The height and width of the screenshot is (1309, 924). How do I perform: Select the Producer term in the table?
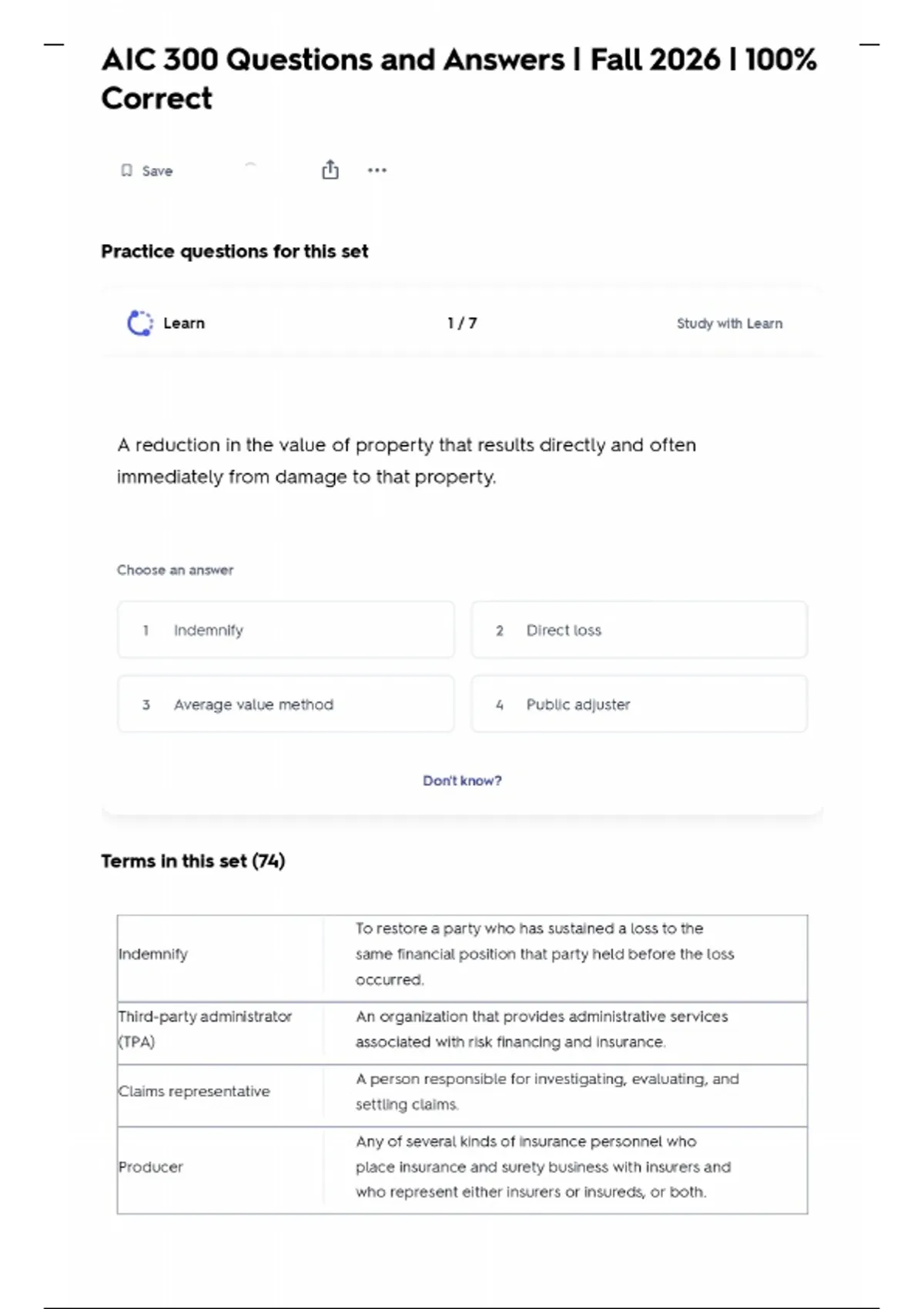pos(151,1167)
